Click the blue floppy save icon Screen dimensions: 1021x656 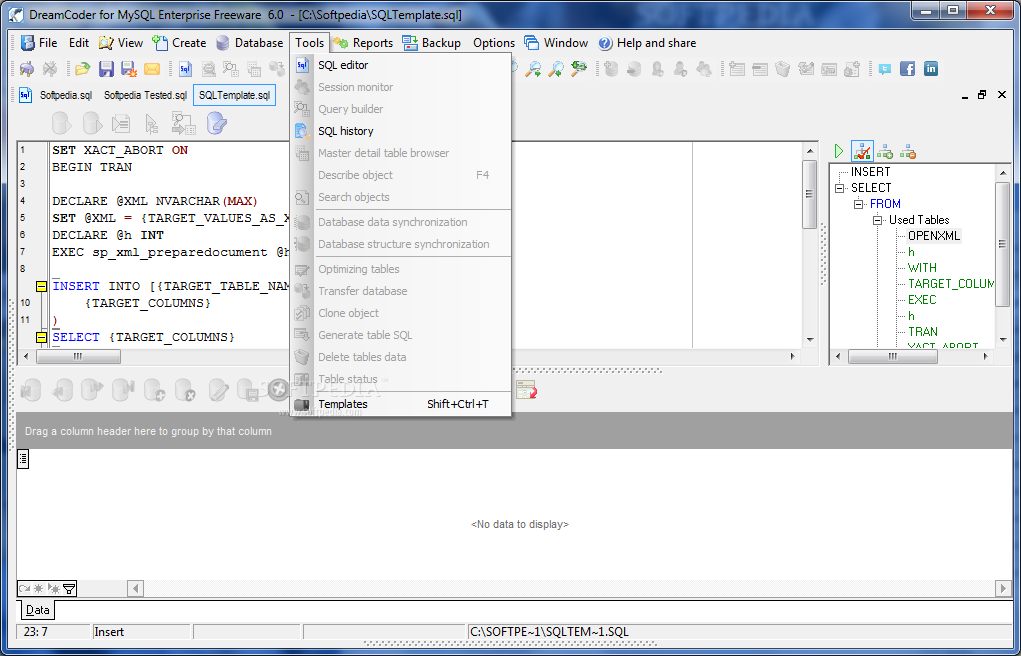pyautogui.click(x=106, y=68)
